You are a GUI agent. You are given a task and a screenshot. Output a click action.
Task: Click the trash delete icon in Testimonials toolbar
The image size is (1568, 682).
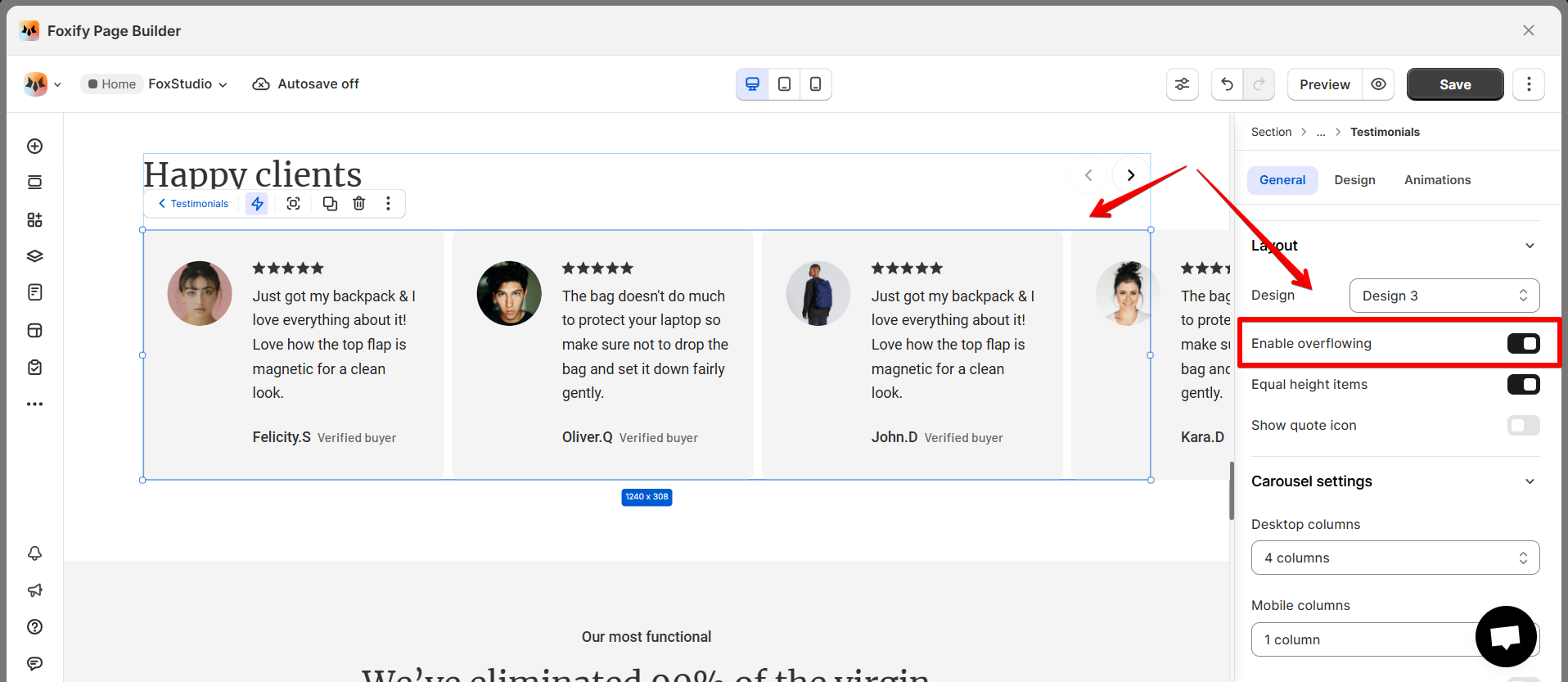pyautogui.click(x=358, y=203)
